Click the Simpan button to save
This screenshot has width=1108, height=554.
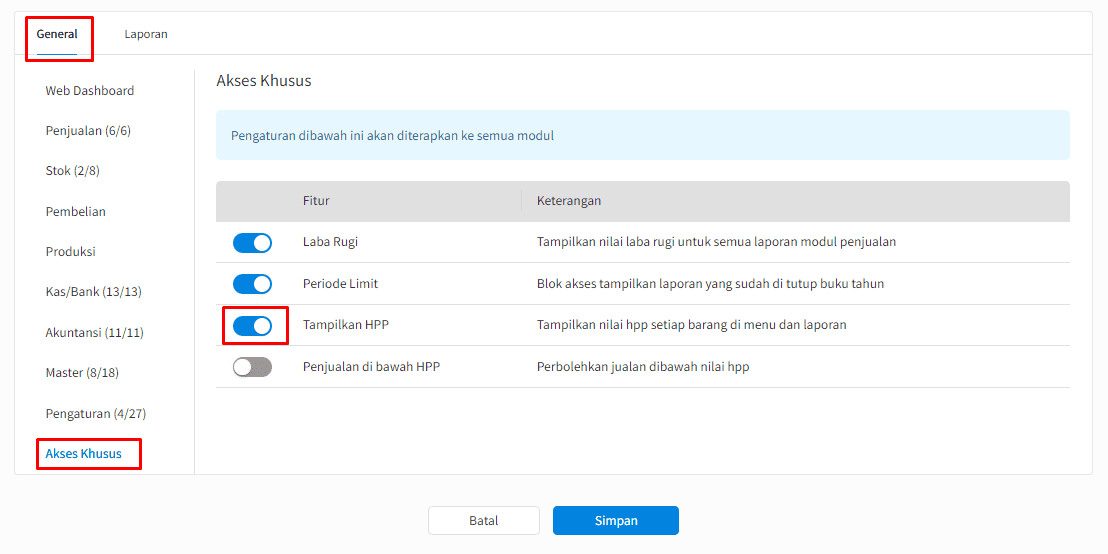point(615,521)
